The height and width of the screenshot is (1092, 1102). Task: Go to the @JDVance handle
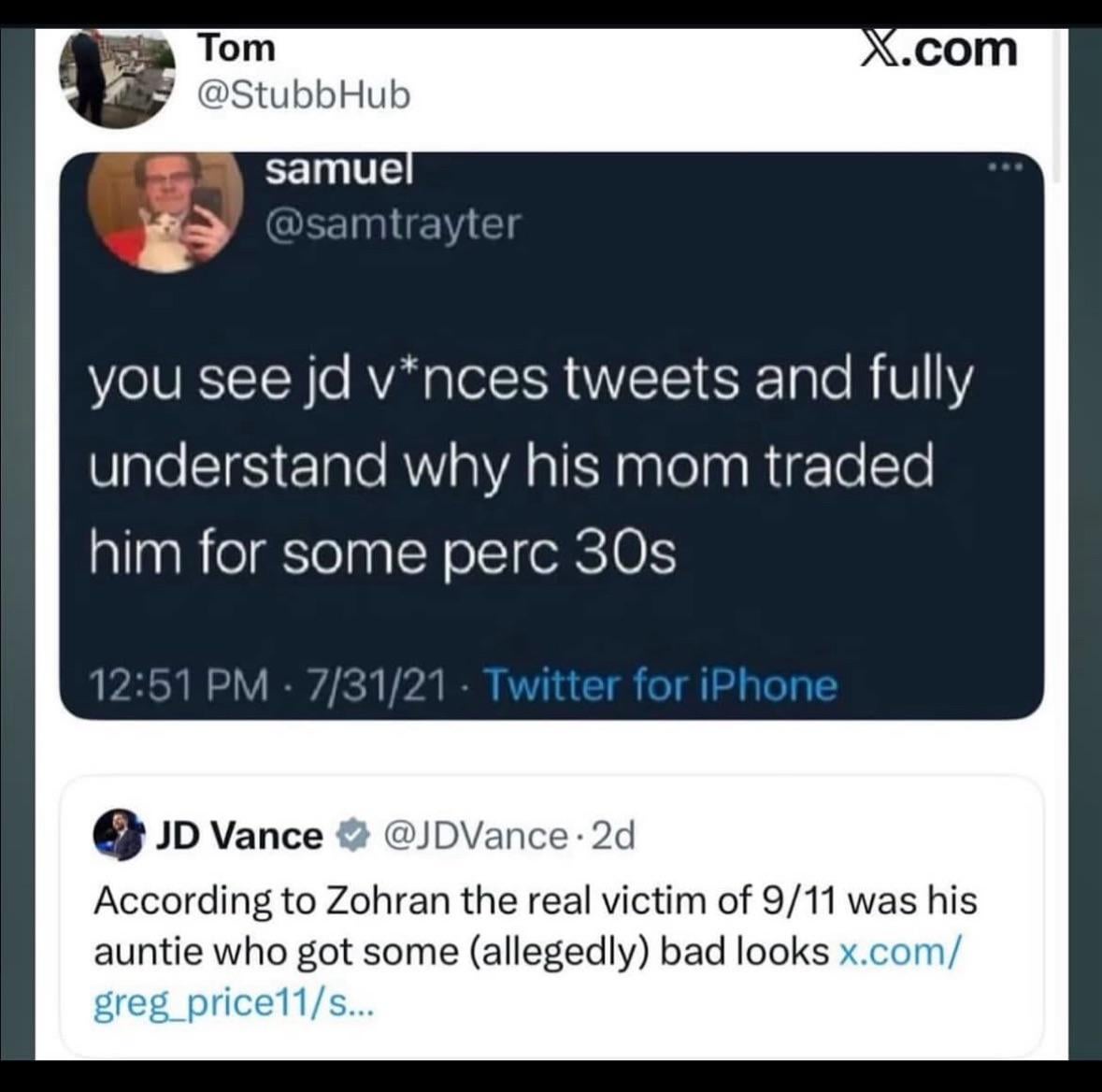pyautogui.click(x=474, y=835)
